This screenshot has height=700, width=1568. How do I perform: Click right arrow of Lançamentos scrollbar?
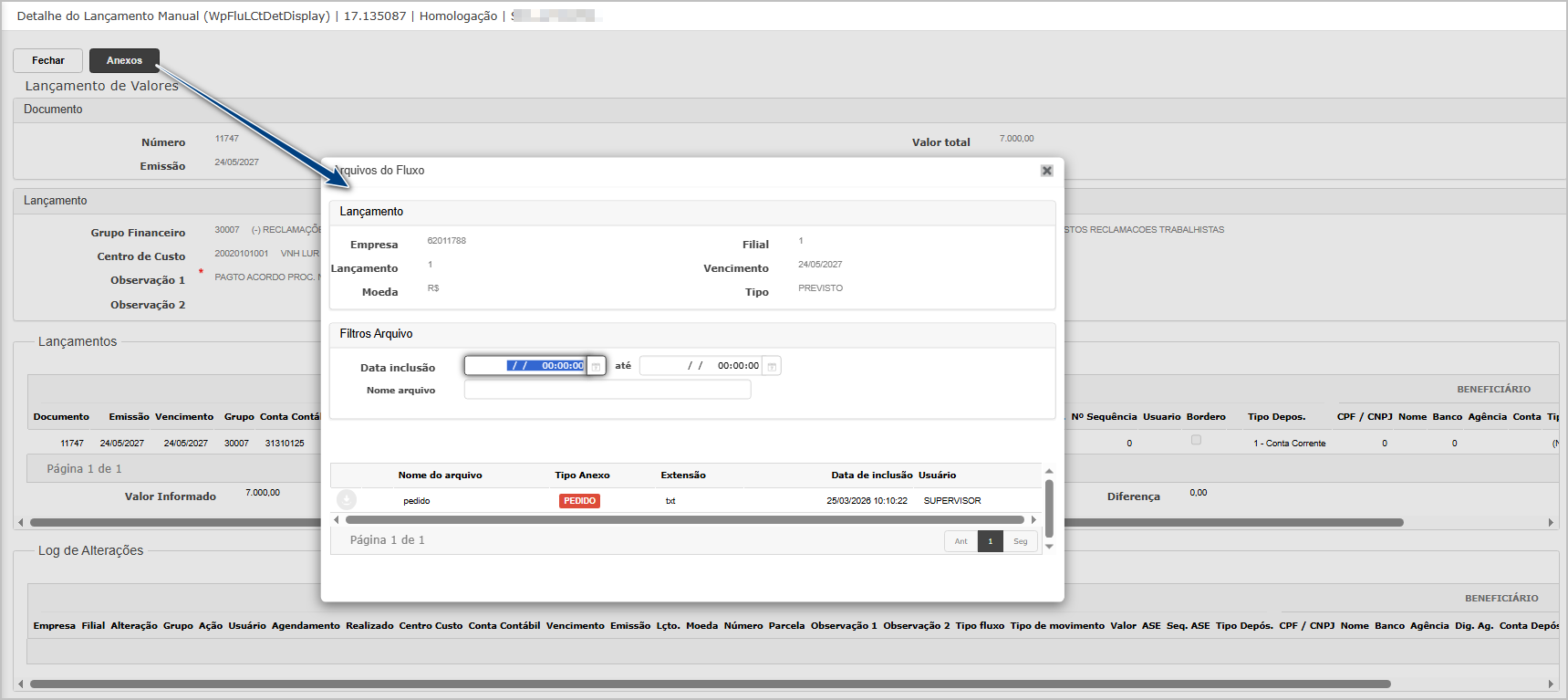click(x=1550, y=523)
